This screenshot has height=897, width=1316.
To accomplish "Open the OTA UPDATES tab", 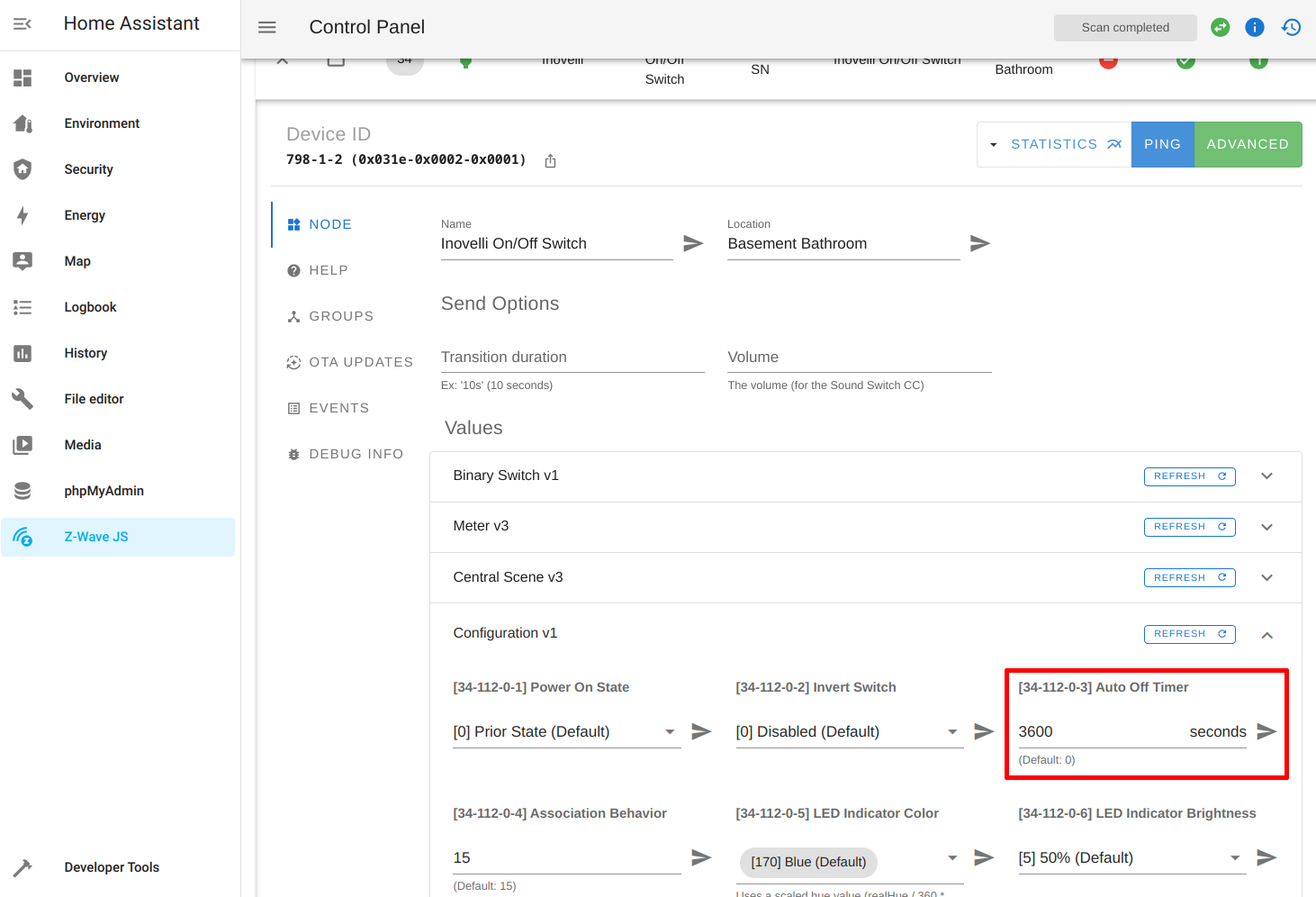I will (350, 362).
